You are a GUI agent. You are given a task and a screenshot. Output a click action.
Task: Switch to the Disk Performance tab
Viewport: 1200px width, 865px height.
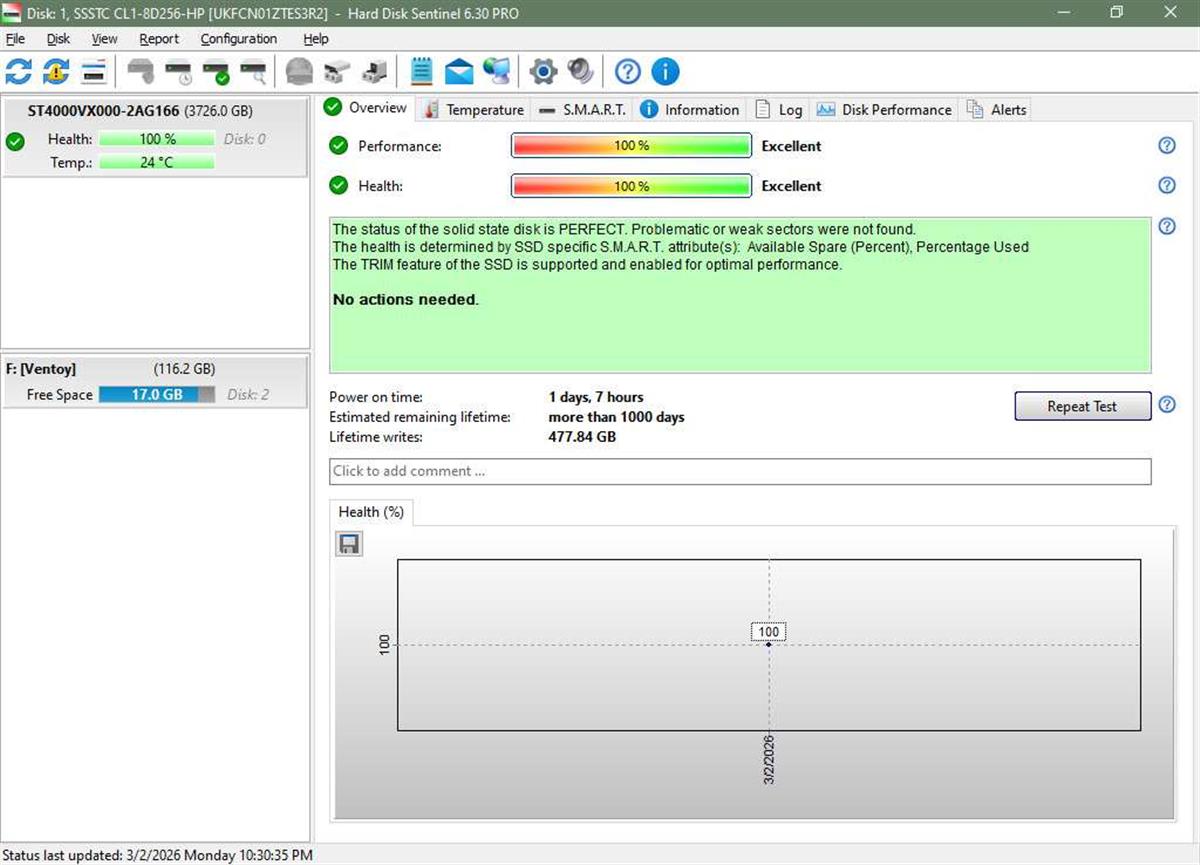coord(885,110)
